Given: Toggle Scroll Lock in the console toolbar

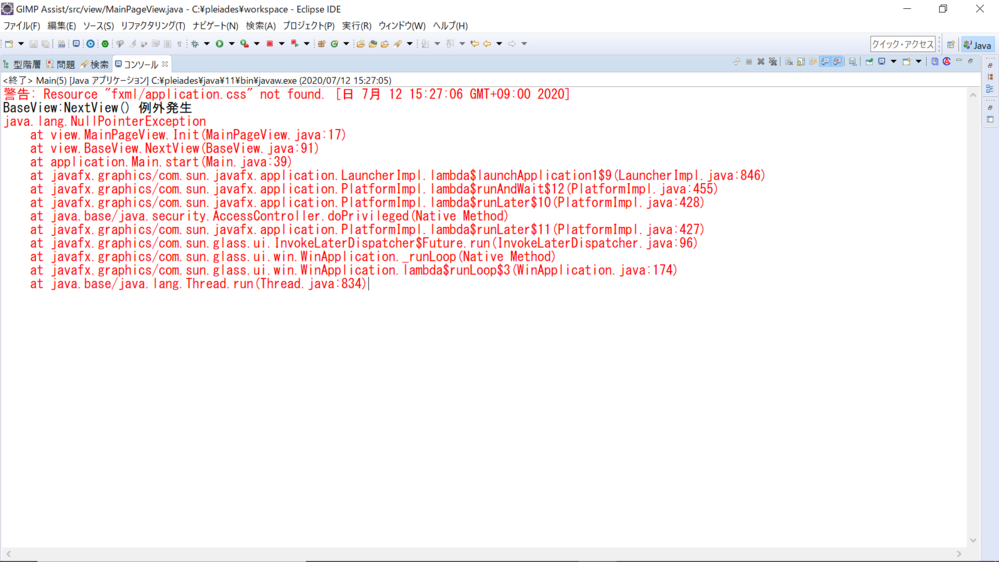Looking at the screenshot, I should pyautogui.click(x=801, y=61).
